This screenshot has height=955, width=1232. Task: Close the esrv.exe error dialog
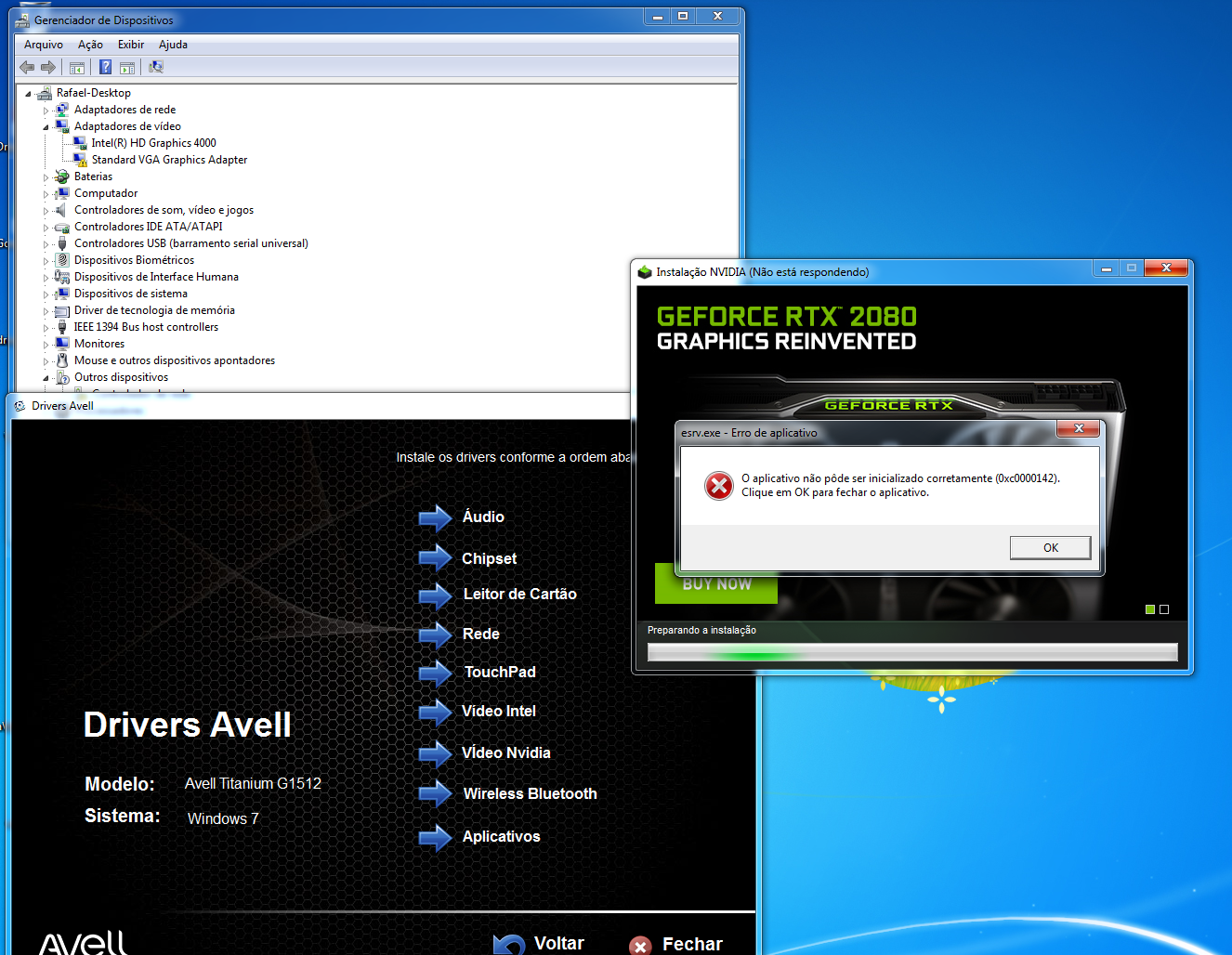click(x=1078, y=428)
